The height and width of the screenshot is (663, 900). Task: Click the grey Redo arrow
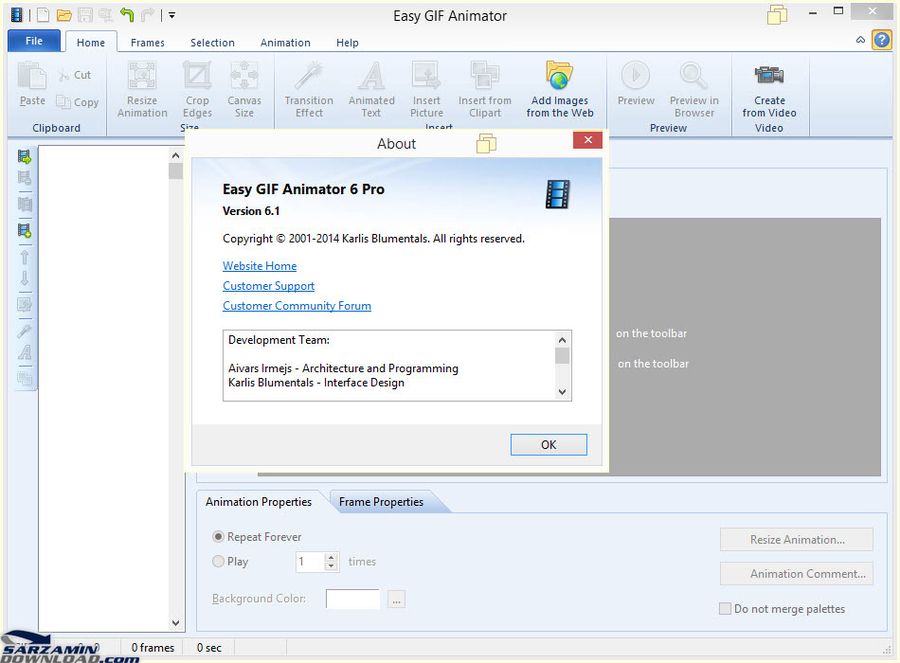(x=148, y=15)
